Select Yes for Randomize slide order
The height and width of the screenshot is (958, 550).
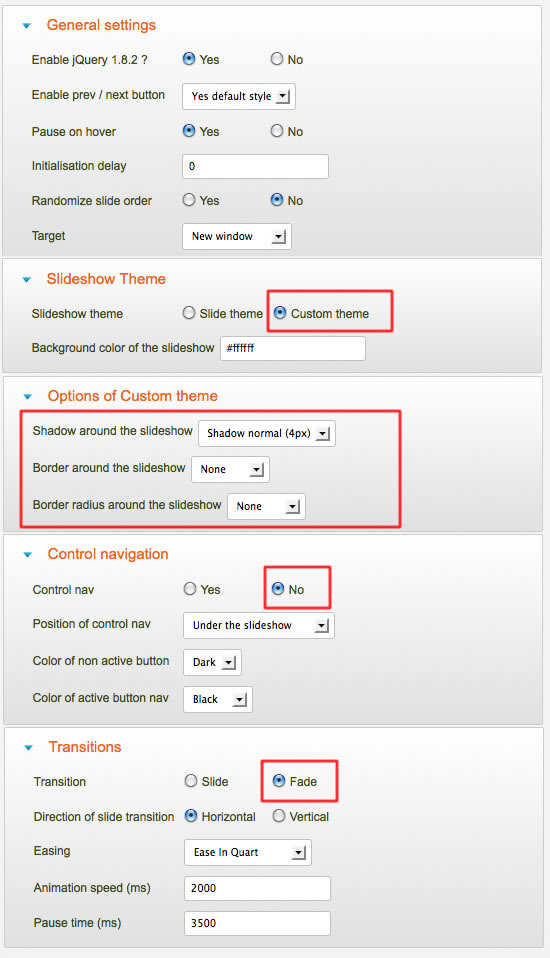[189, 200]
